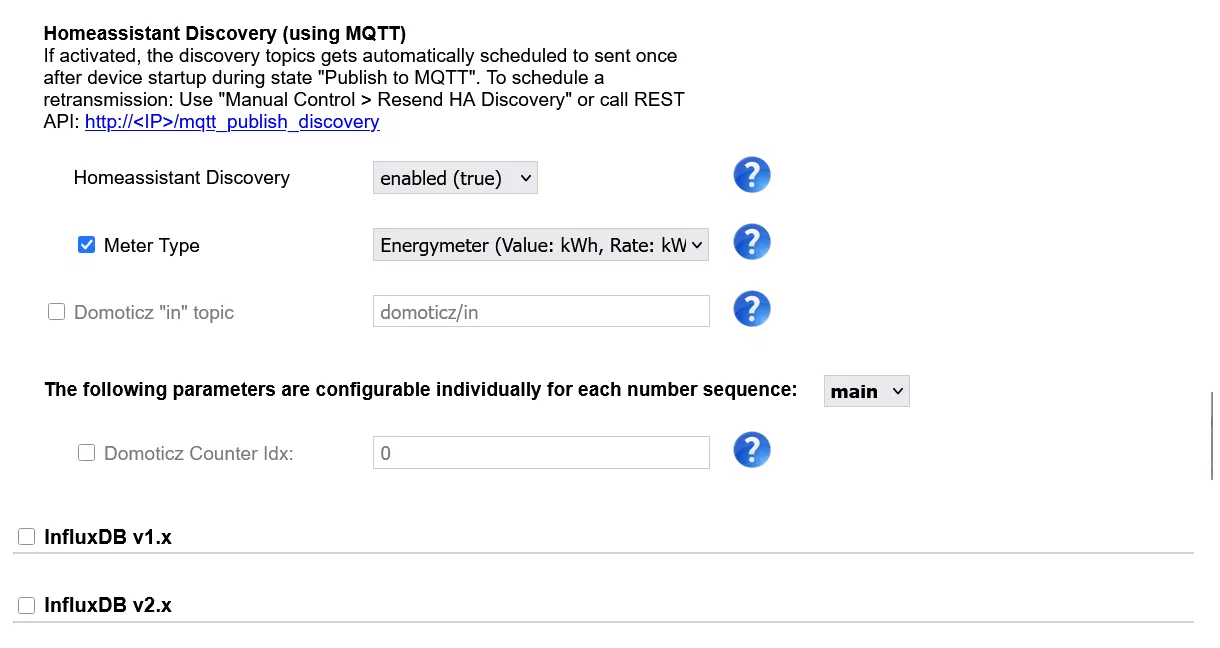Image resolution: width=1220 pixels, height=648 pixels.
Task: Expand the Meter Type Energymeter dropdown
Action: 541,245
